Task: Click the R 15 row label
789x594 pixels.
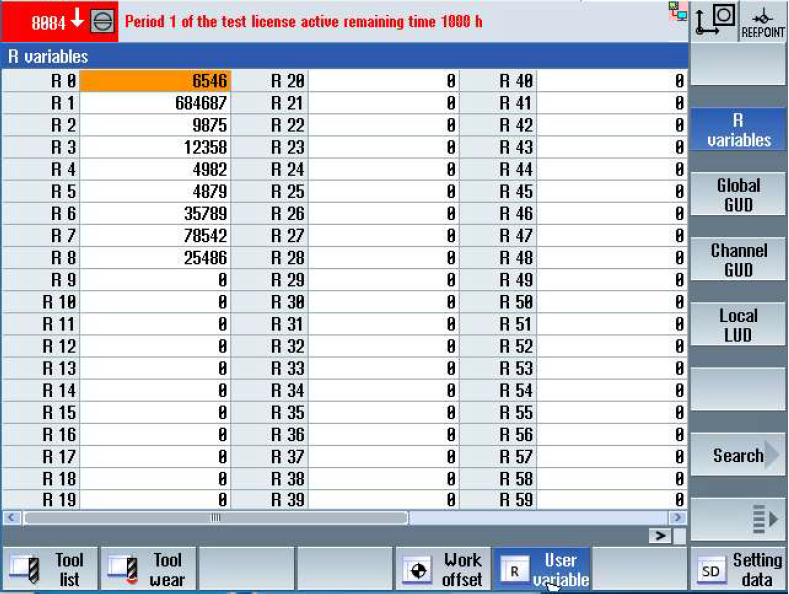Action: pyautogui.click(x=59, y=413)
